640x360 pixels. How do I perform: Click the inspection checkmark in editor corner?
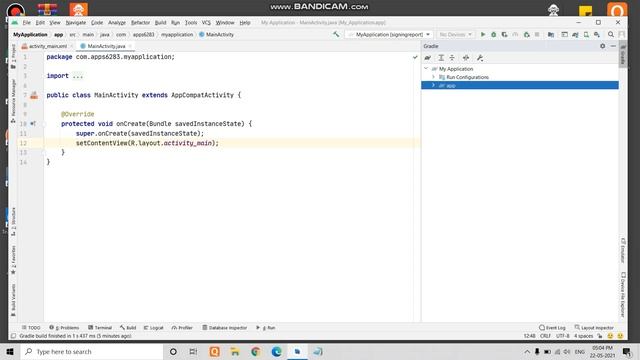click(x=415, y=57)
